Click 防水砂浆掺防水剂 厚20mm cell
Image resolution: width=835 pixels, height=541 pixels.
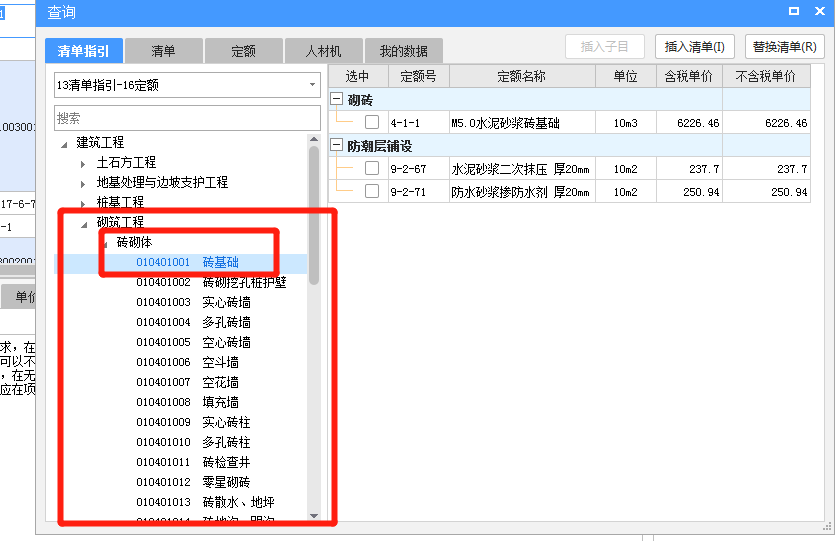pyautogui.click(x=522, y=192)
